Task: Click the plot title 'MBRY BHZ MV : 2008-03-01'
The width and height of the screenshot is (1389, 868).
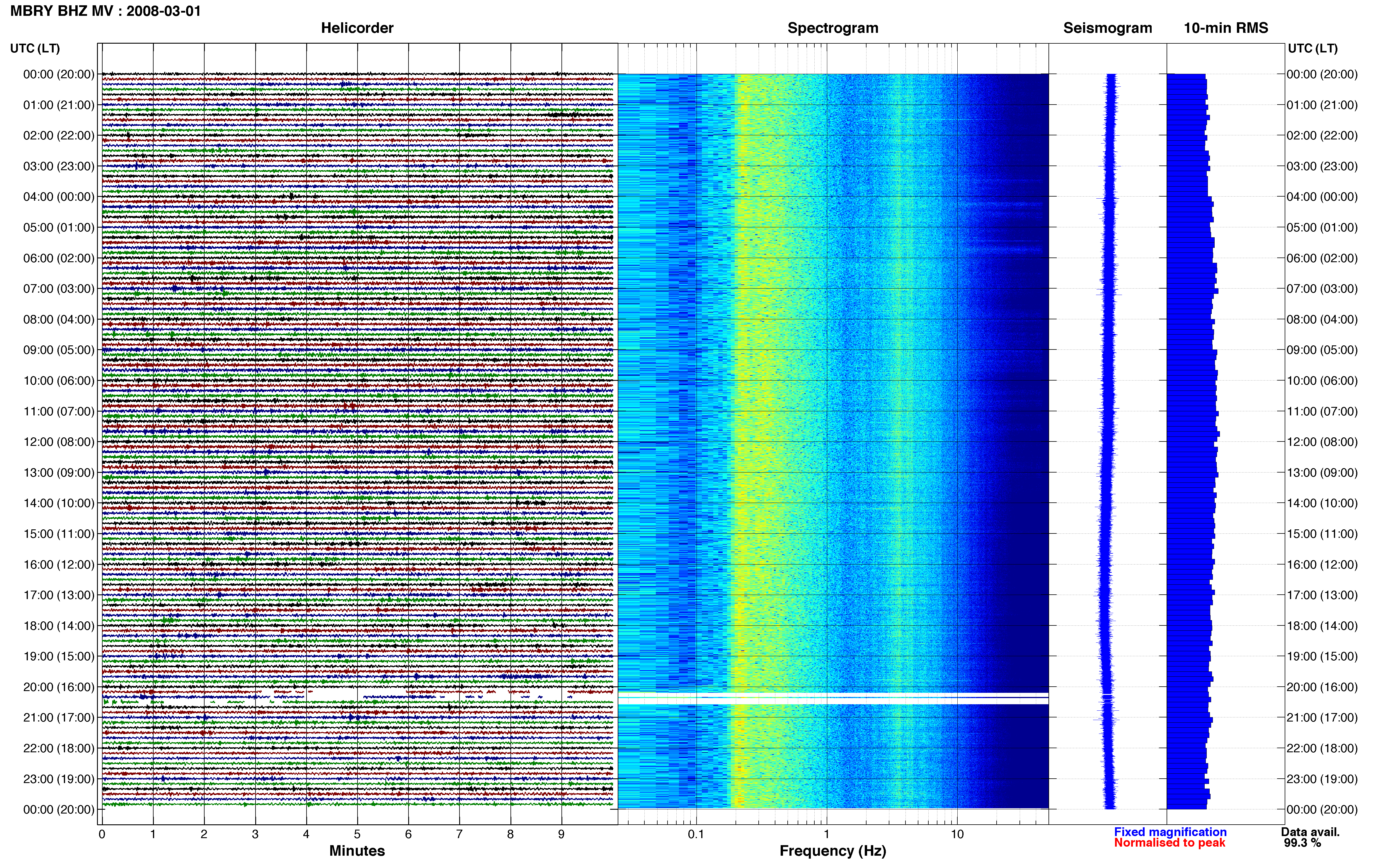Action: [x=106, y=11]
